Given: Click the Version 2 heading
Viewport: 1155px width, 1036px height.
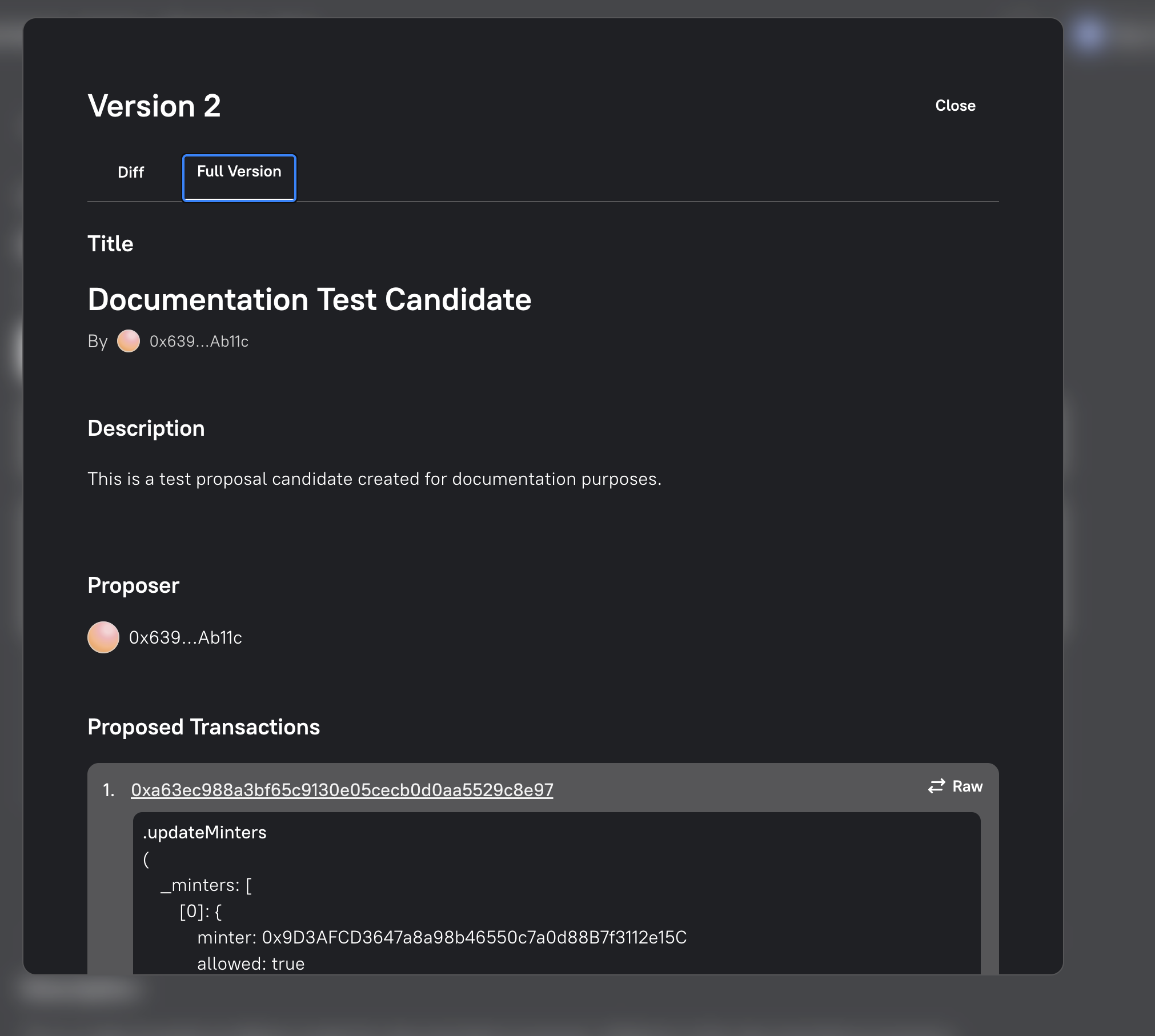Looking at the screenshot, I should [x=154, y=106].
